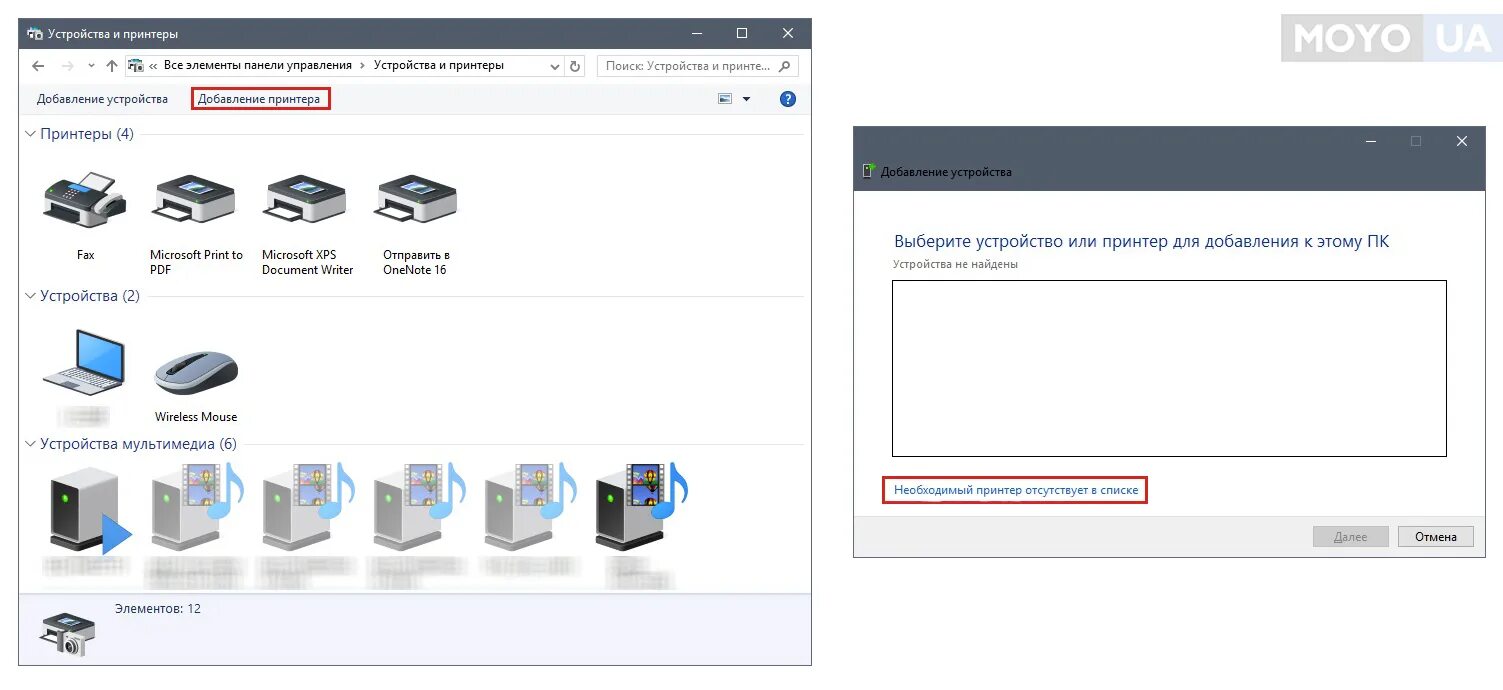Click Необходимый принтер отсутствует в списке link

click(x=1016, y=491)
